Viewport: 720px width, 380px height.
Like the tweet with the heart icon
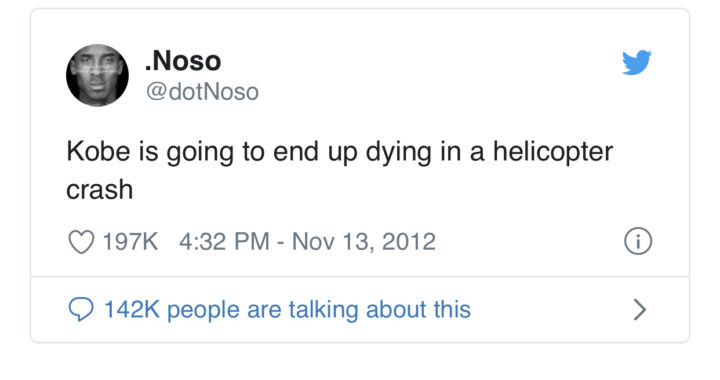point(81,241)
